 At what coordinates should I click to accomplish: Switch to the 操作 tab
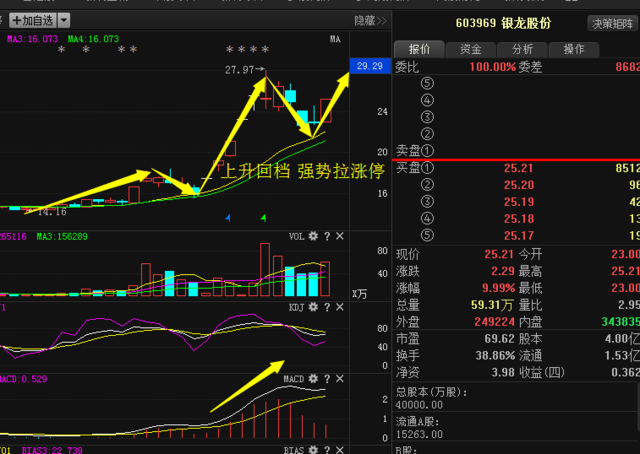point(574,49)
